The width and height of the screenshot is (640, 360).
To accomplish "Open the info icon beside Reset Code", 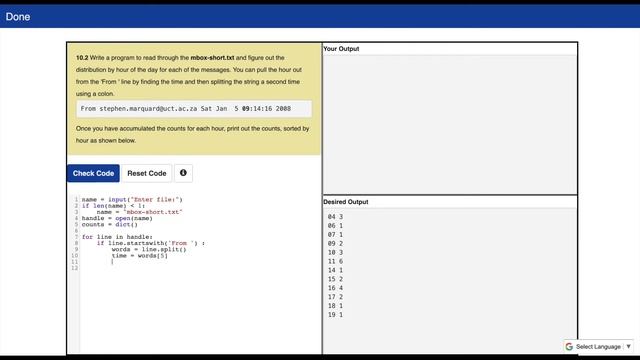I will point(183,173).
